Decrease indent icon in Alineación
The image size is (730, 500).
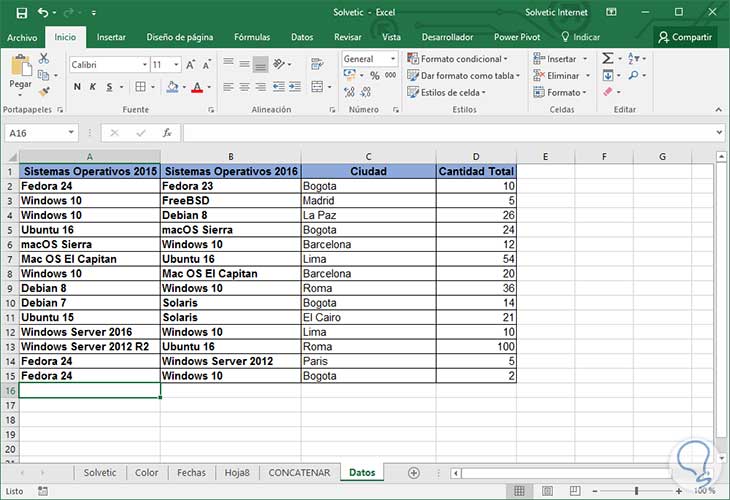[x=279, y=87]
